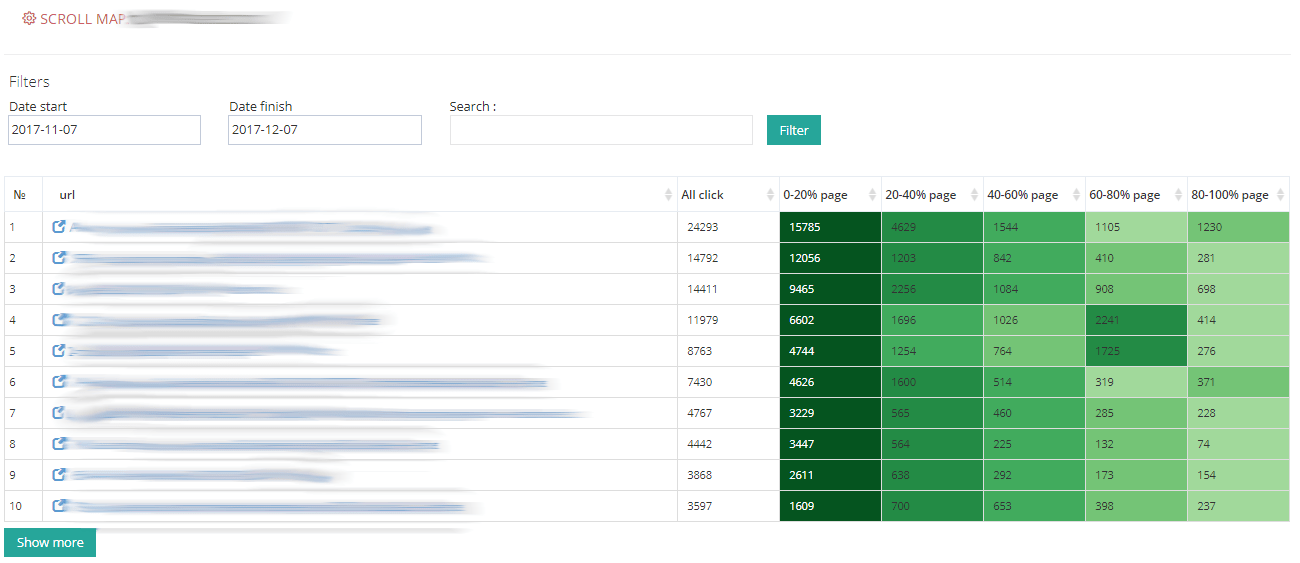
Task: Open external link icon in row 5
Action: coord(59,351)
